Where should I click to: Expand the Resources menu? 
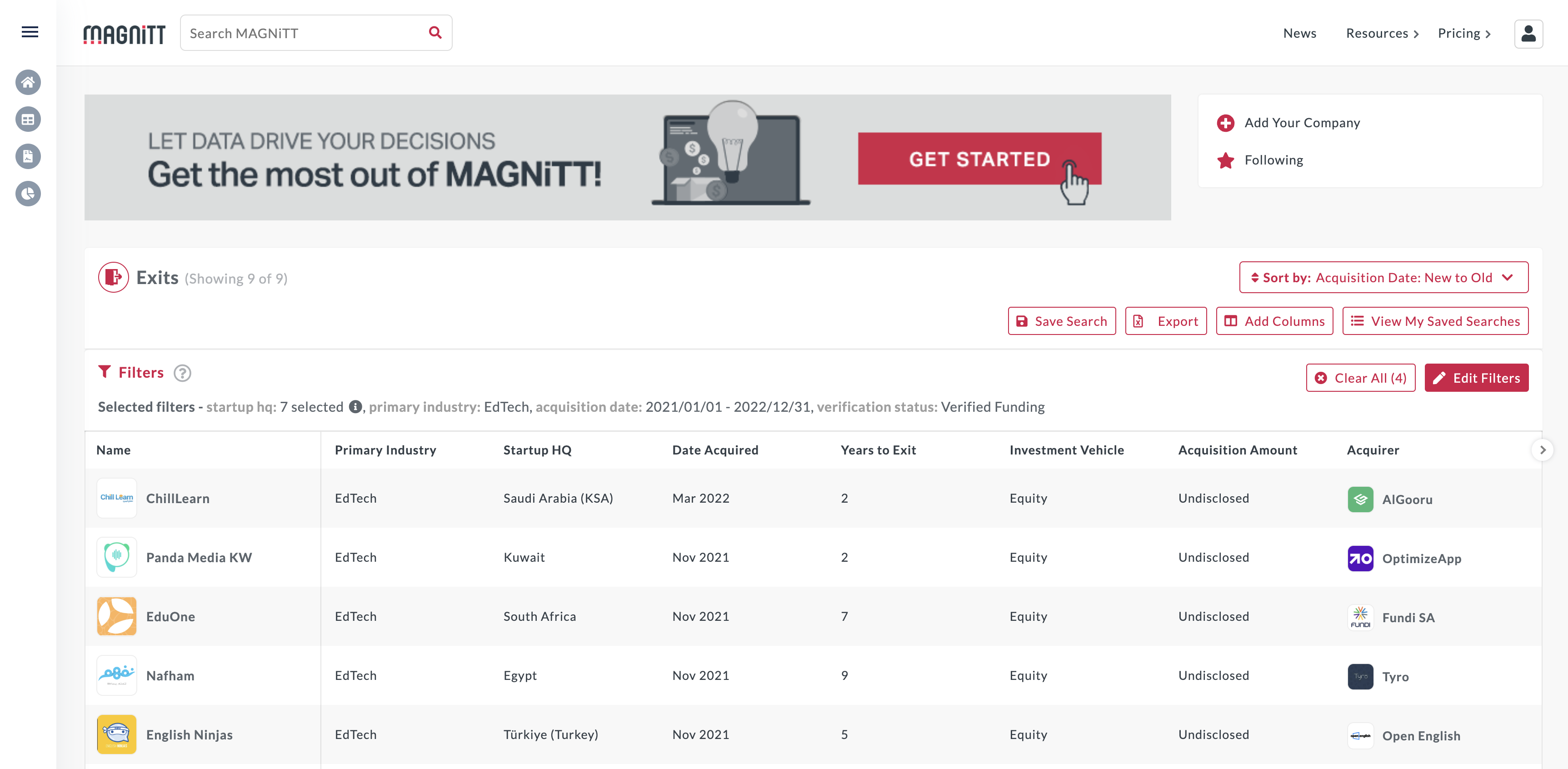(1382, 34)
